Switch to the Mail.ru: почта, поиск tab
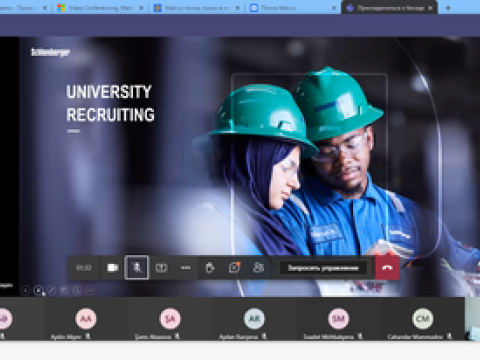Screen dimensions: 480x360 197,8
